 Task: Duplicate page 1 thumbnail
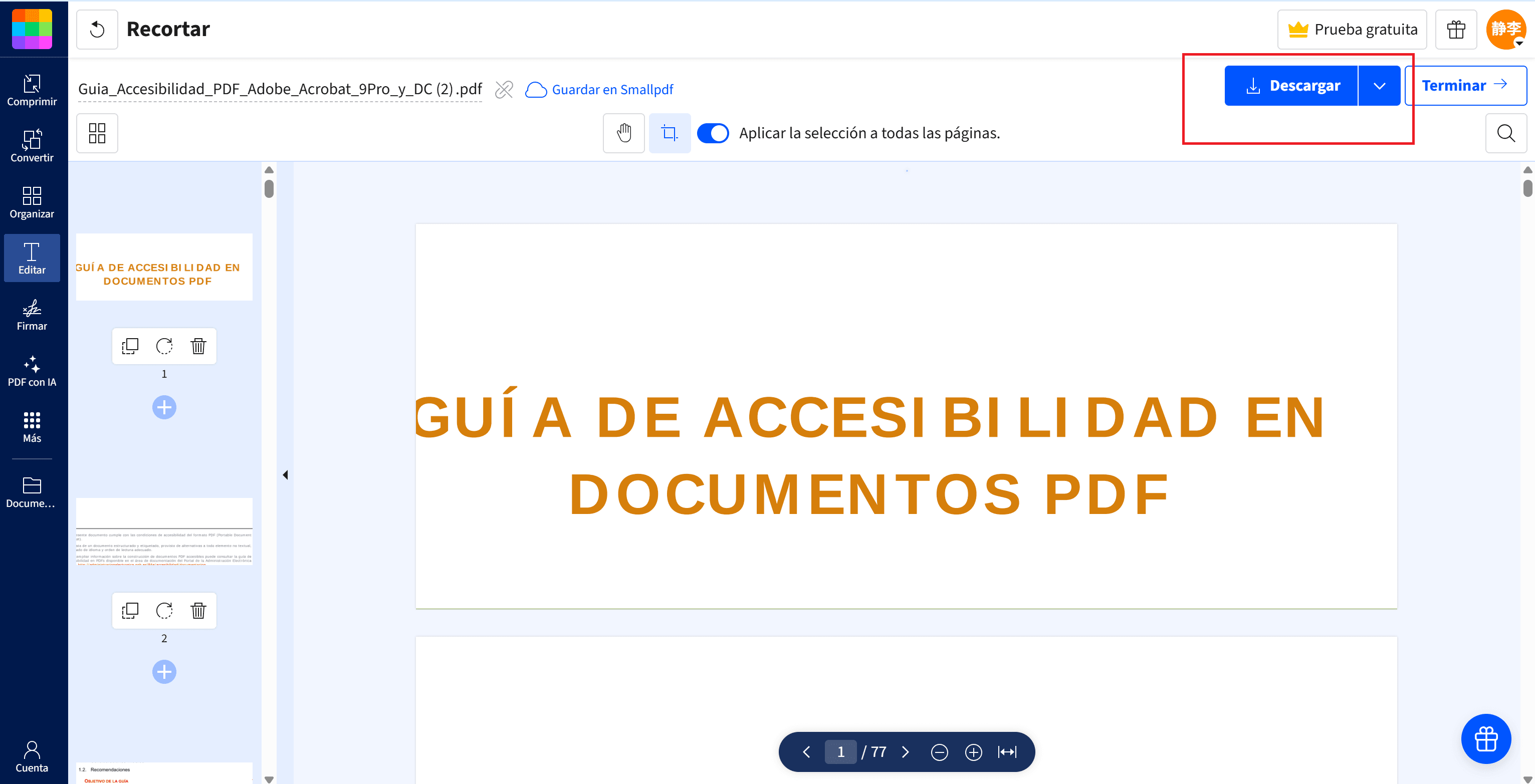point(130,346)
